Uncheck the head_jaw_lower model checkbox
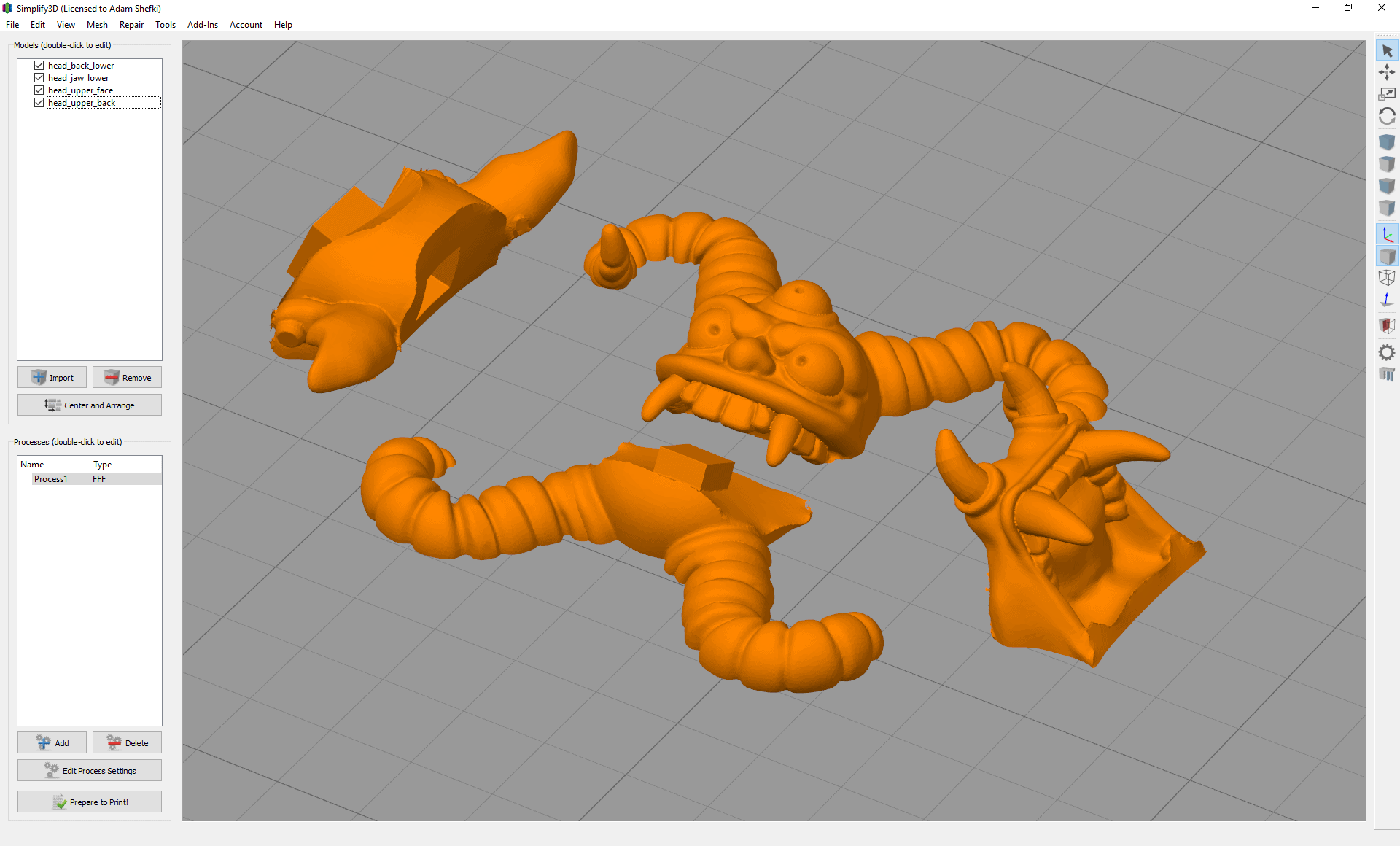 point(39,78)
